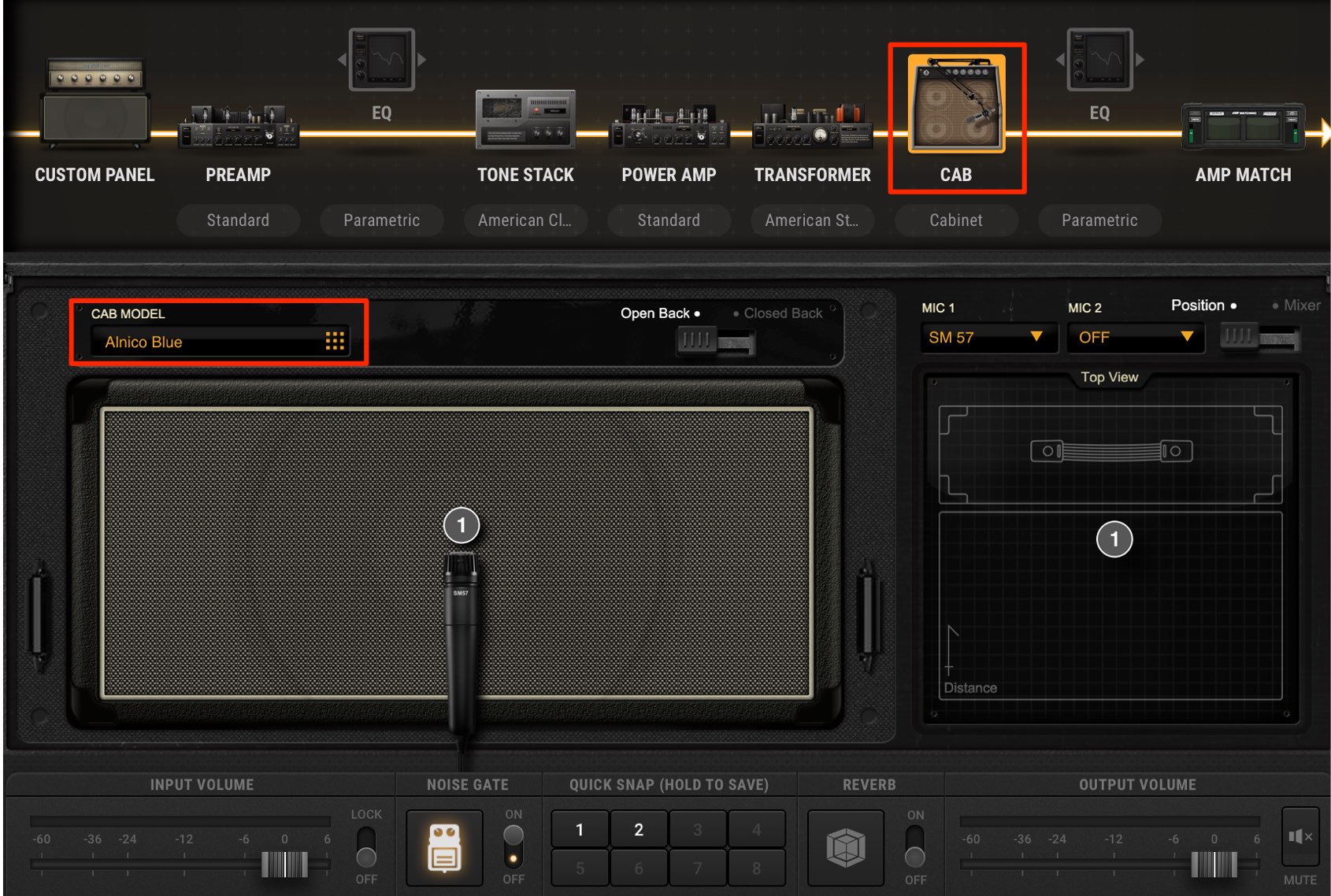Click the Parametric EQ label after Cab
This screenshot has height=896, width=1331.
point(1099,220)
